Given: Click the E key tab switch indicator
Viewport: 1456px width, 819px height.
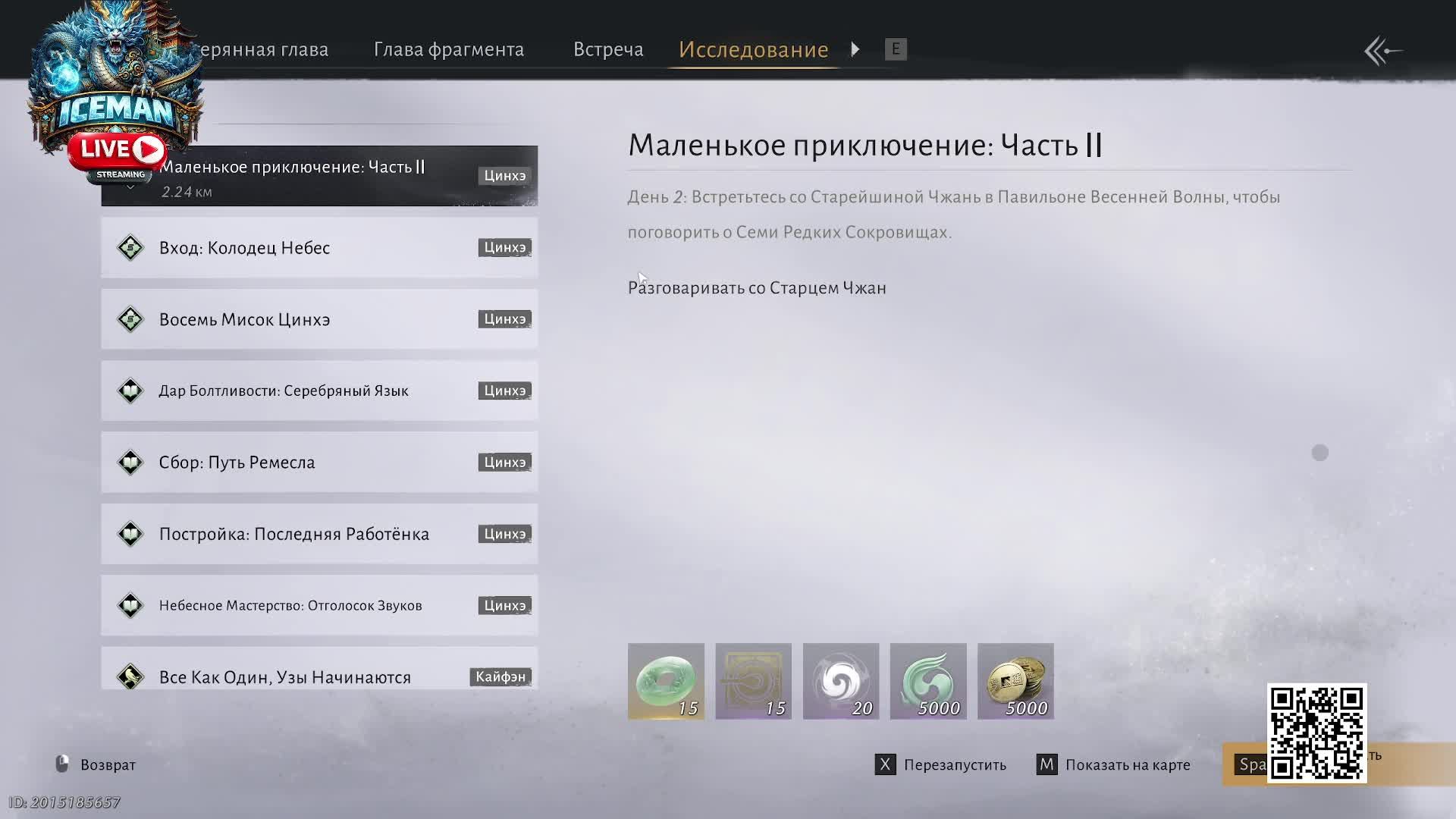Looking at the screenshot, I should (x=896, y=49).
